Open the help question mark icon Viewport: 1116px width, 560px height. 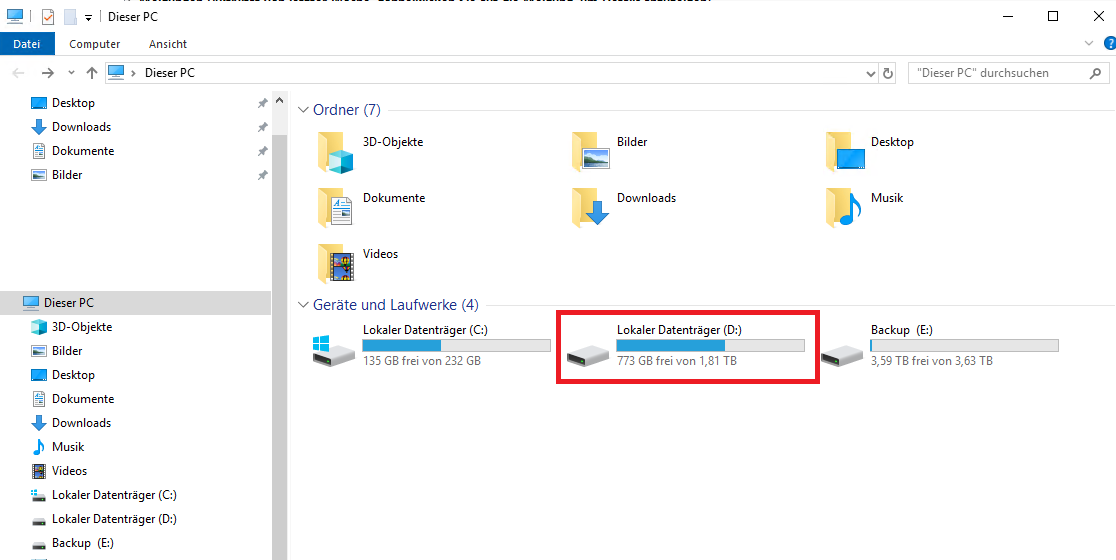click(1109, 44)
